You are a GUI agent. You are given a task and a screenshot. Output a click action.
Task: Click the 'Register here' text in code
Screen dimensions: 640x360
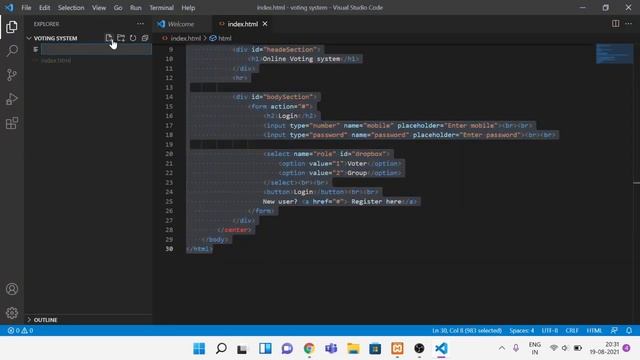(376, 201)
